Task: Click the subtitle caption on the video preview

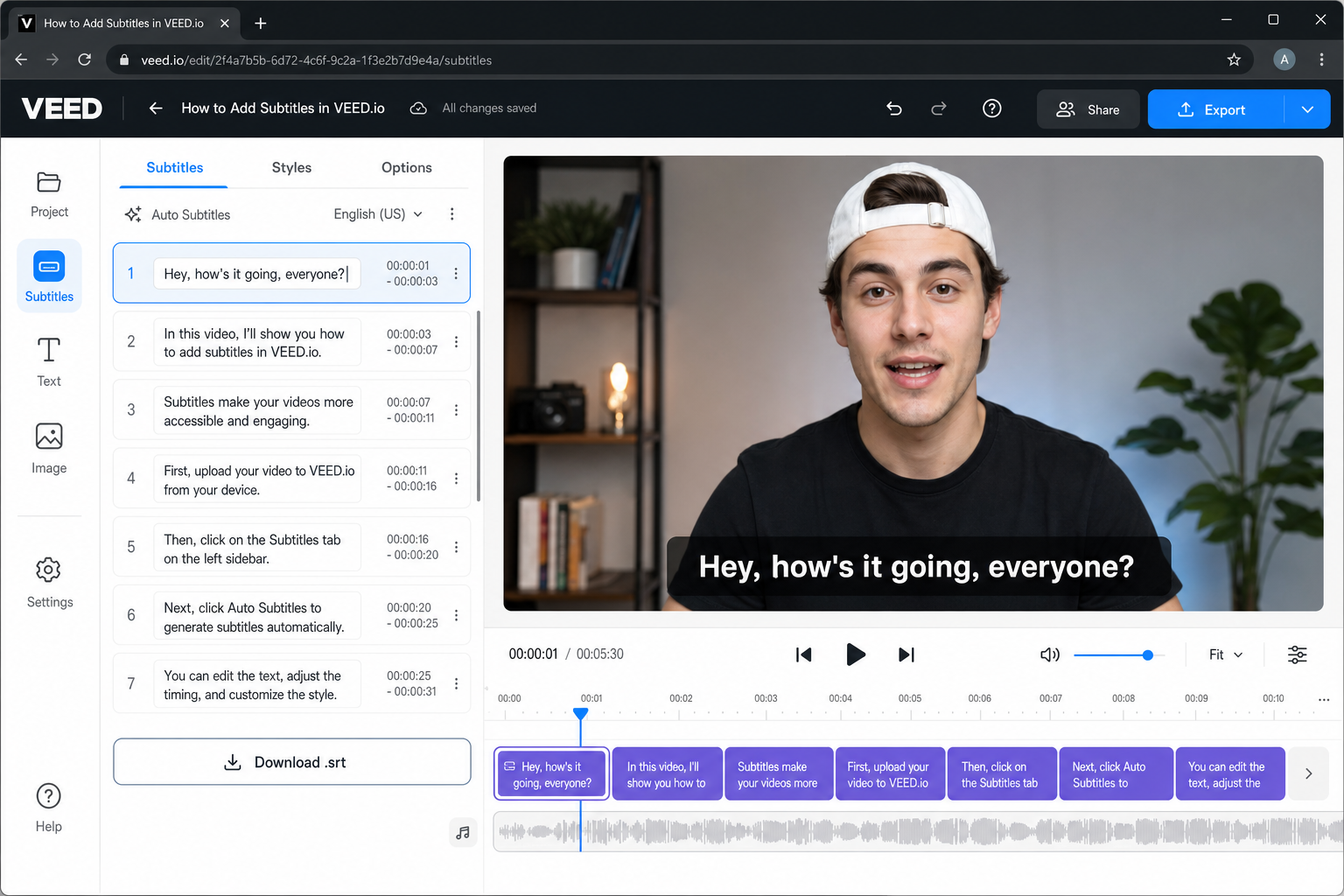Action: pos(918,567)
